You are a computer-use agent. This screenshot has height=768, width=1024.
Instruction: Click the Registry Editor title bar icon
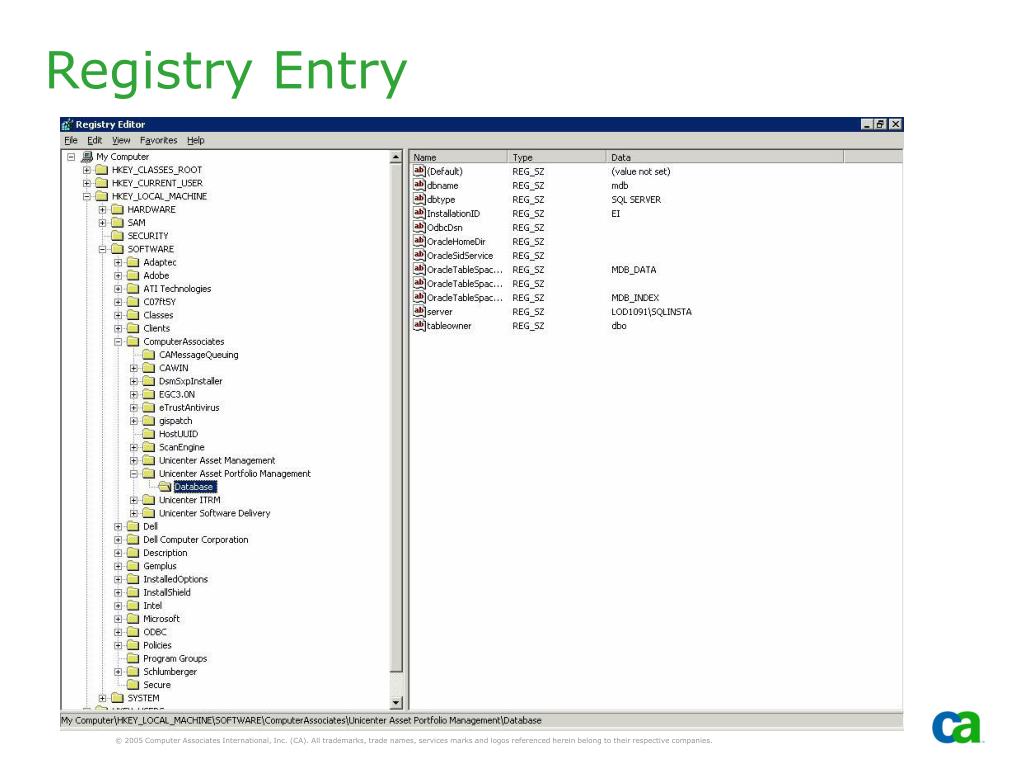(67, 124)
